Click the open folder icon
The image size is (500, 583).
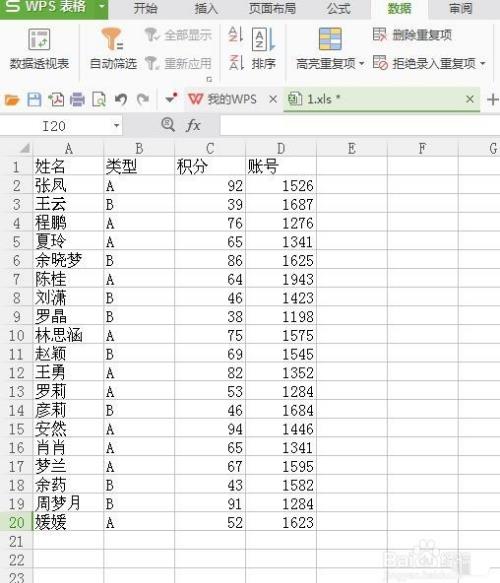[x=12, y=100]
